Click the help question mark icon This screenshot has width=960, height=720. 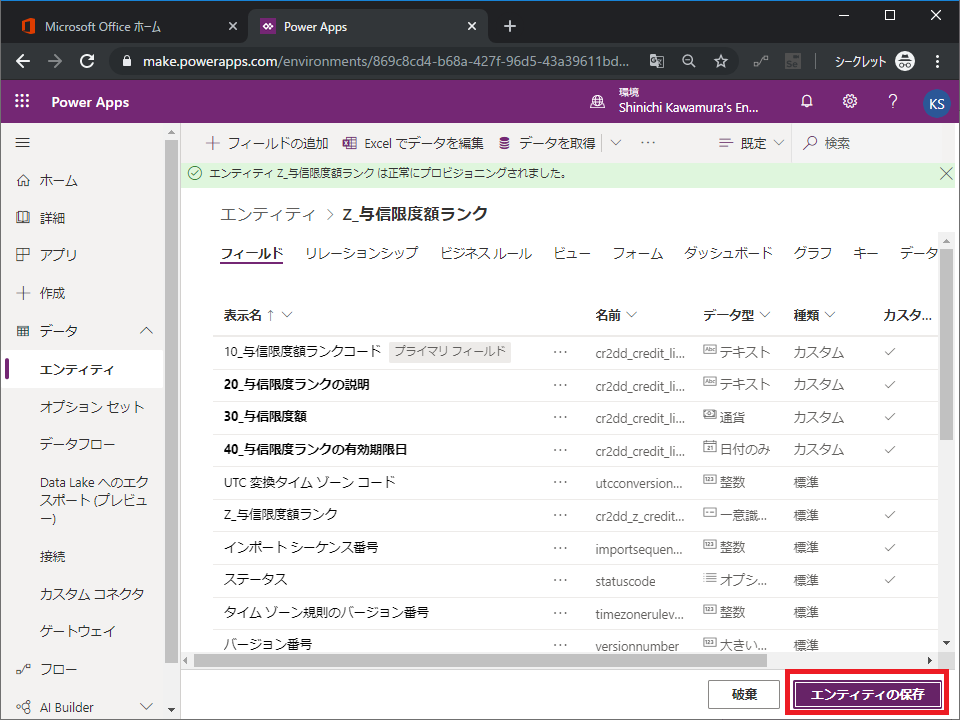(893, 101)
